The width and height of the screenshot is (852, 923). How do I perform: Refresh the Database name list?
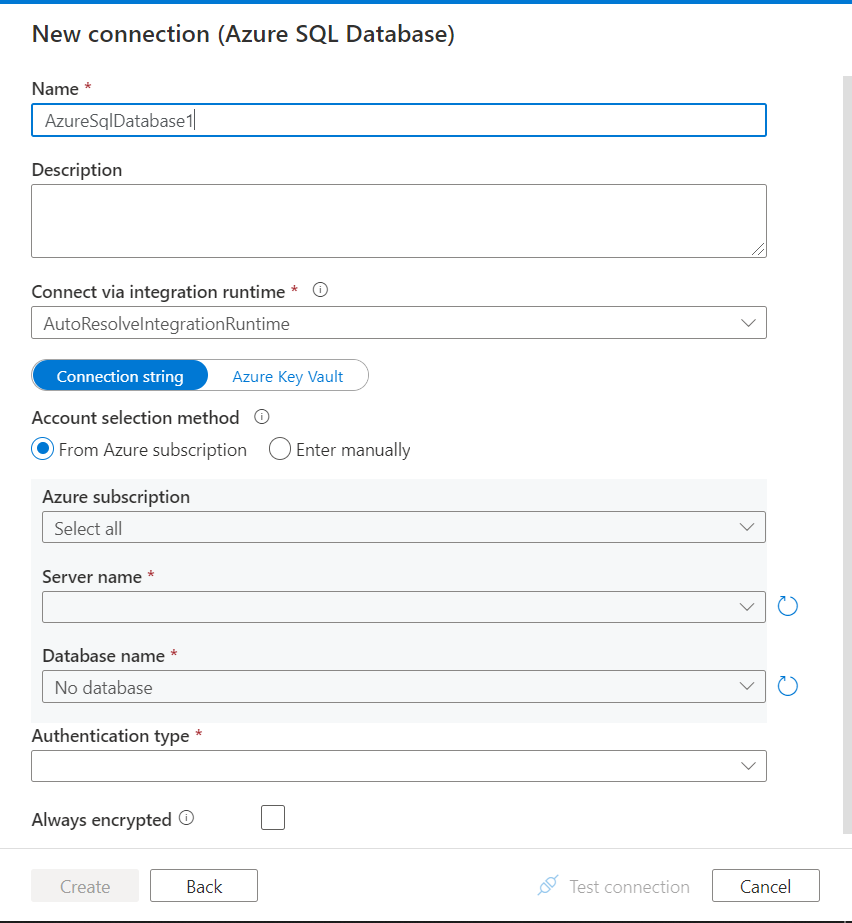click(x=788, y=686)
